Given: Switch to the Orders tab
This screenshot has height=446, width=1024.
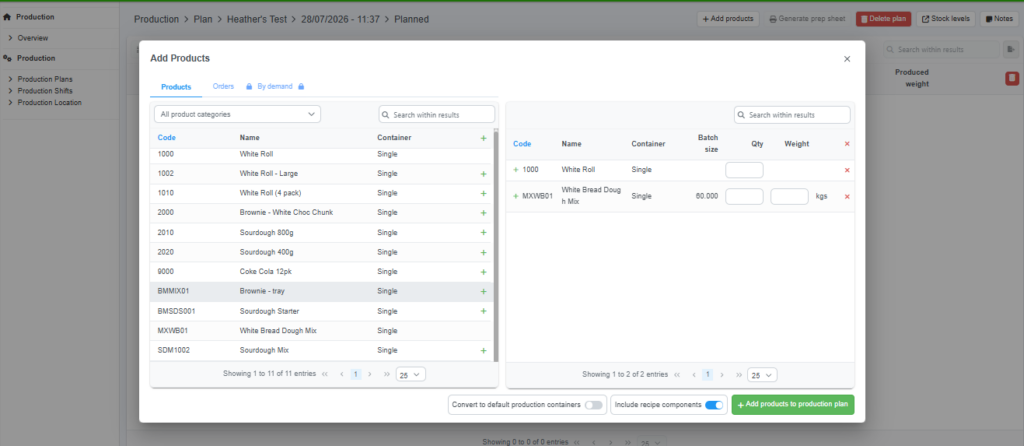Looking at the screenshot, I should [223, 86].
